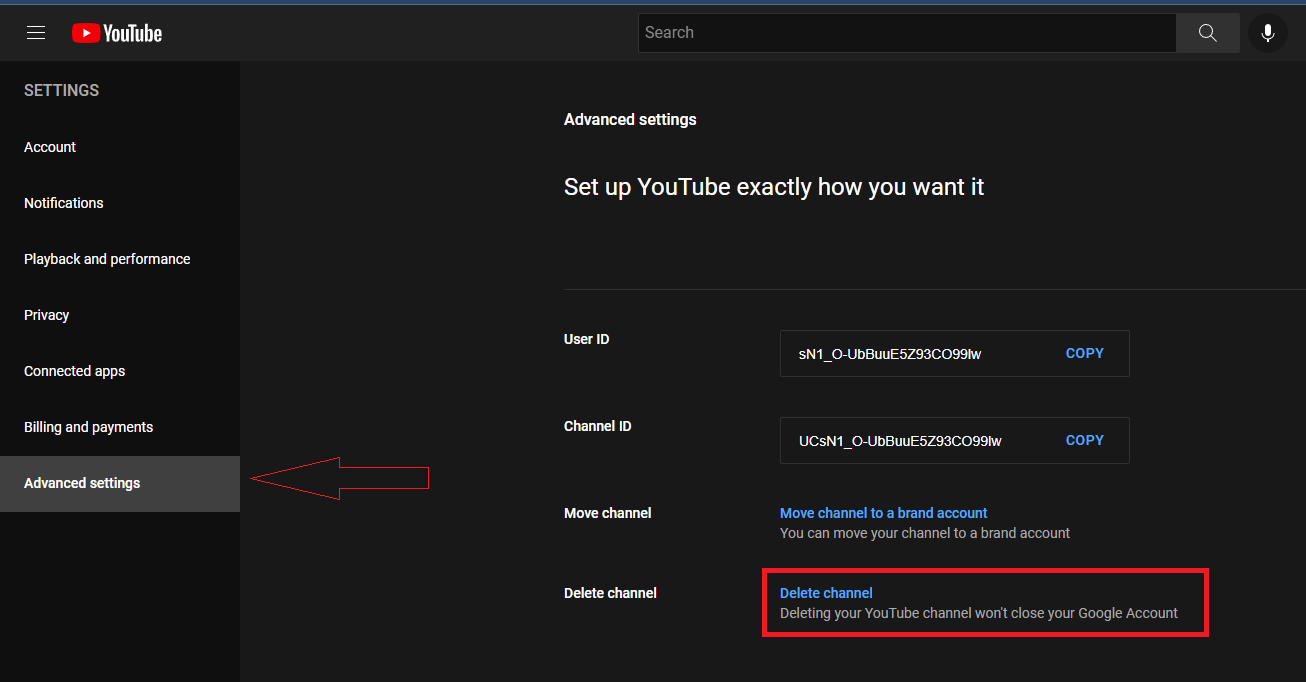Click 'Set up YouTube exactly how you want it'

(x=774, y=187)
